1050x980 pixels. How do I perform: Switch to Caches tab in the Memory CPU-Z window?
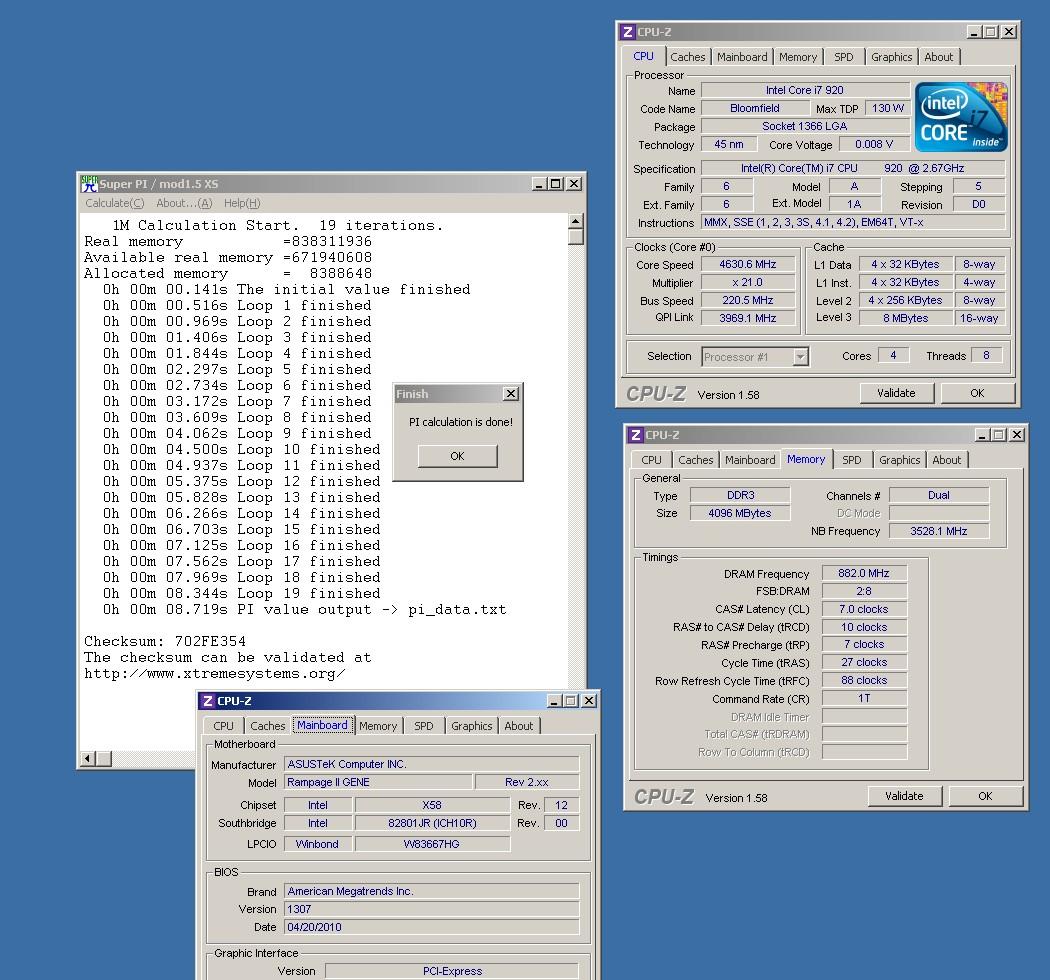click(696, 460)
